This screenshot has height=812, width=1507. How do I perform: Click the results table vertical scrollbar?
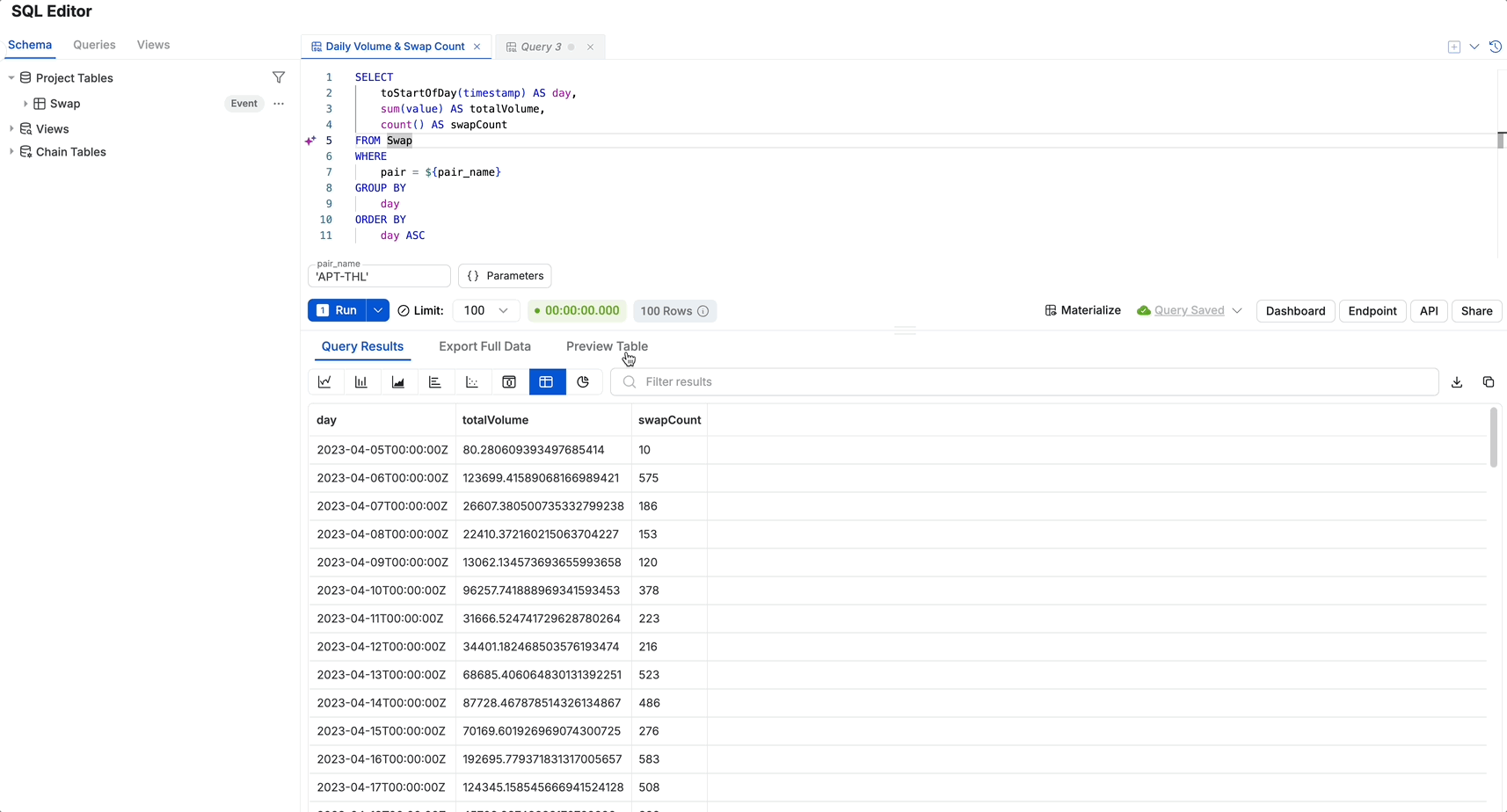point(1493,438)
